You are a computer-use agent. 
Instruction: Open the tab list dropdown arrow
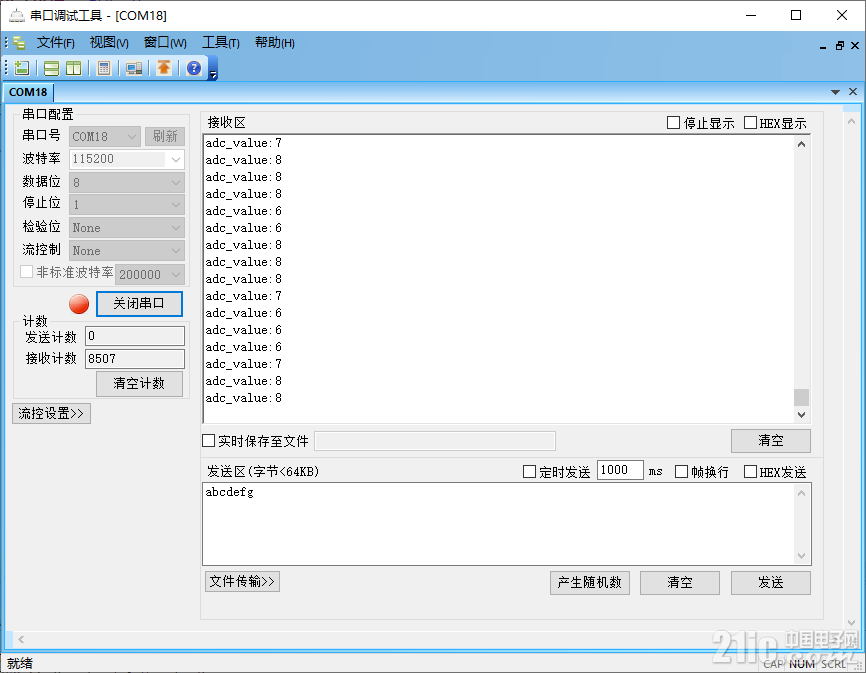(835, 92)
